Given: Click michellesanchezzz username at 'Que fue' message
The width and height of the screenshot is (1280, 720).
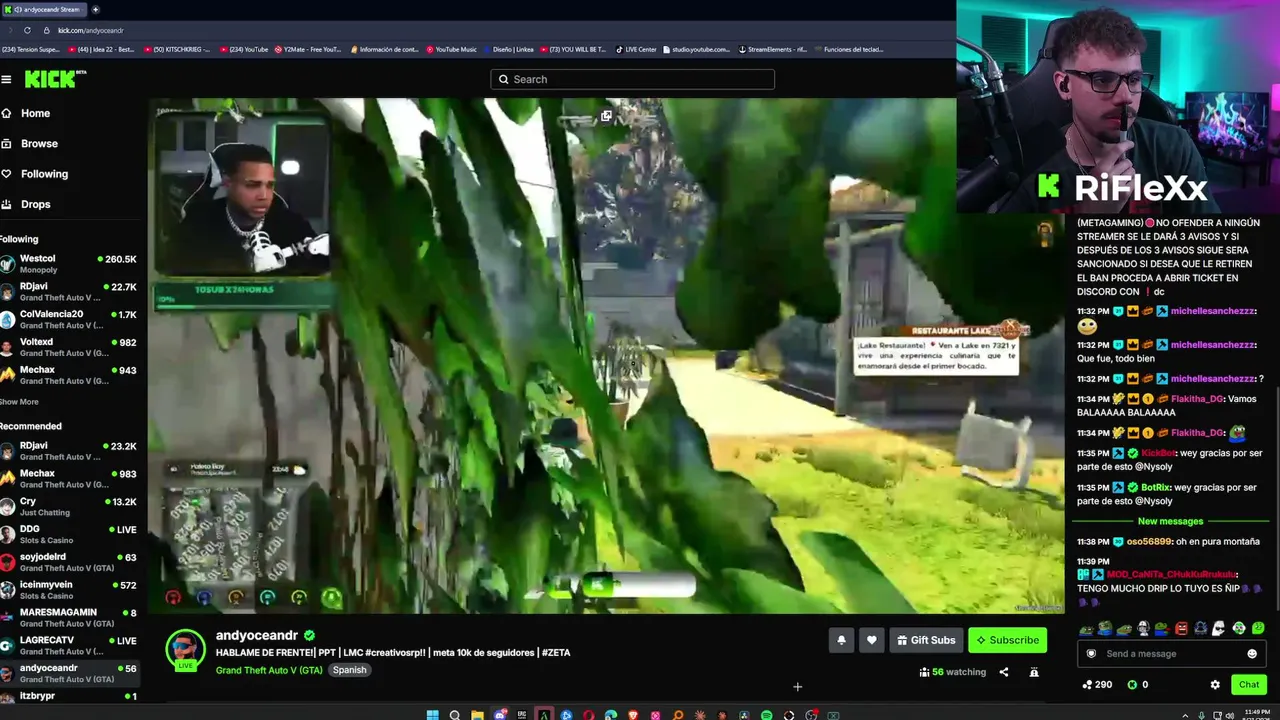Looking at the screenshot, I should tap(1212, 345).
